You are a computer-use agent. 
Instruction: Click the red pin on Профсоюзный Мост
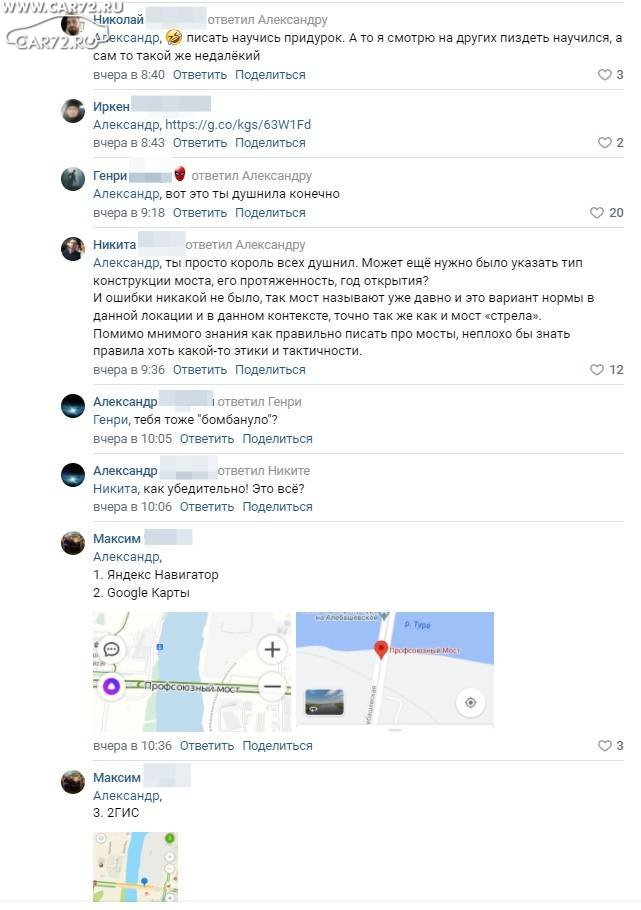[381, 650]
